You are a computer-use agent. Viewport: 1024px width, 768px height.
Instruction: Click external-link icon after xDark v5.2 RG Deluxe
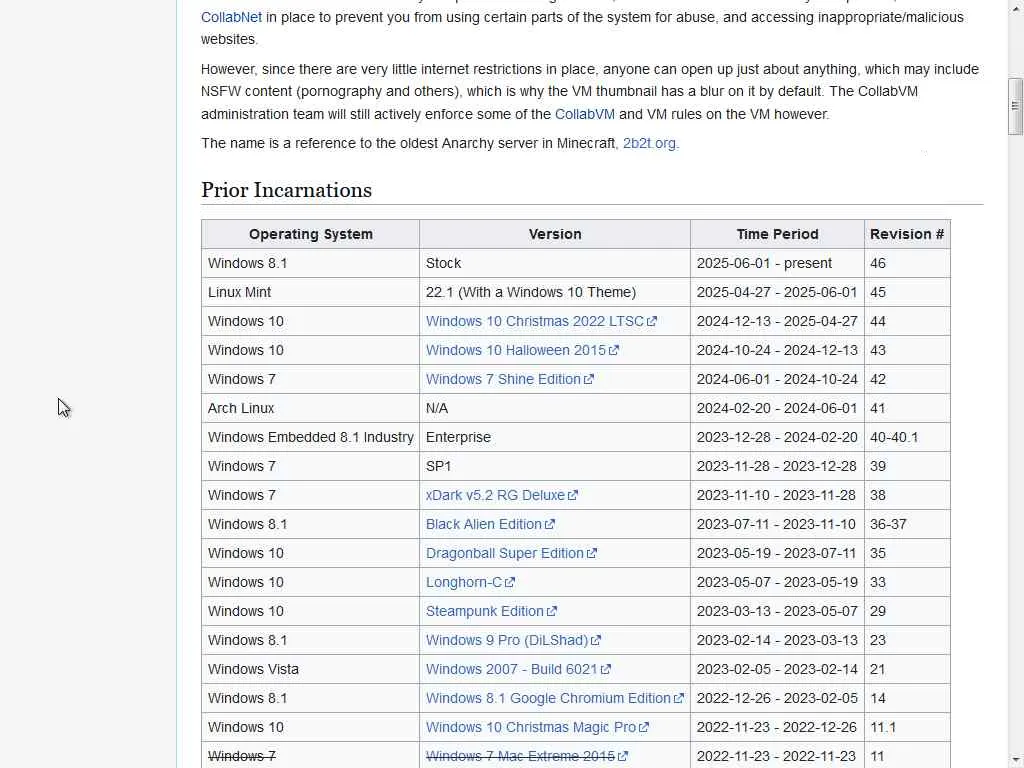tap(573, 495)
